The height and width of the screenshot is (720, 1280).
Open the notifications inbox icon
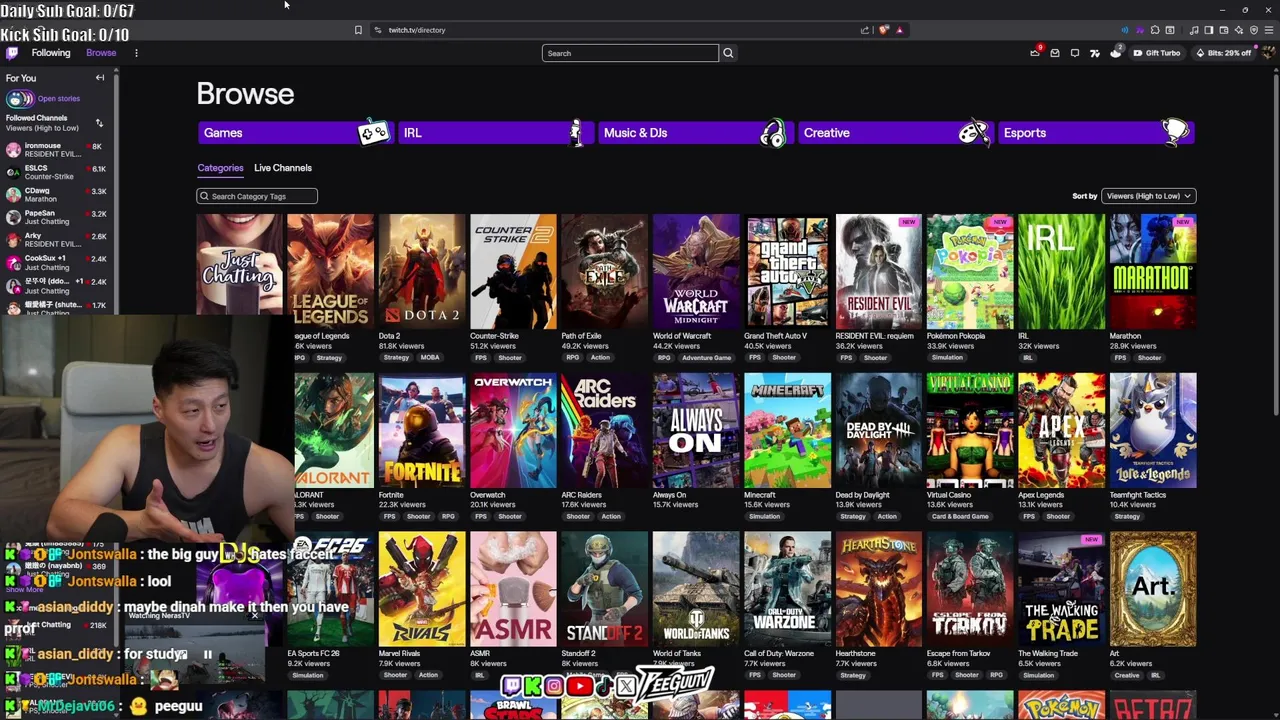1055,53
